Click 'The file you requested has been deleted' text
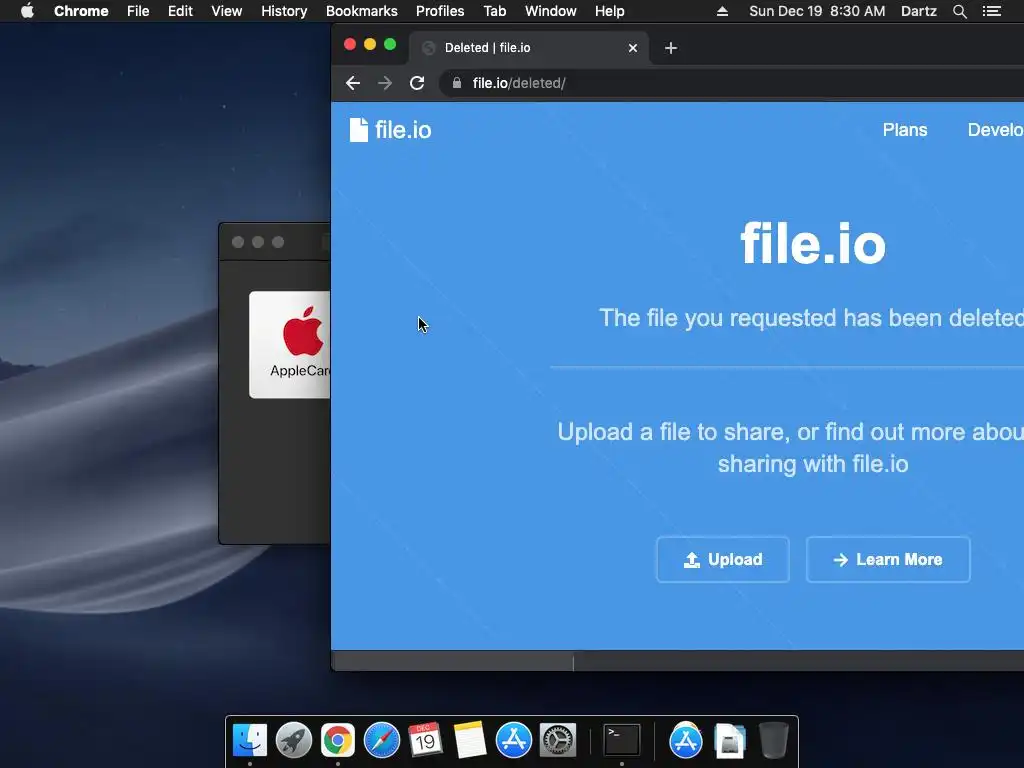Image resolution: width=1024 pixels, height=768 pixels. [811, 318]
